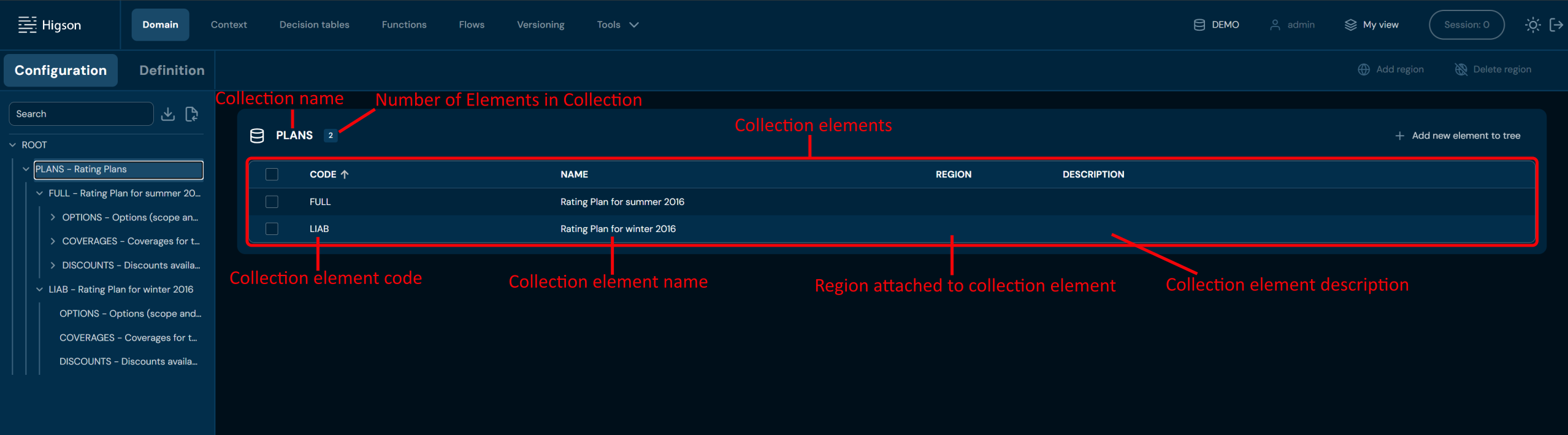Screen dimensions: 1568x435
Task: Click the file export icon beside Search
Action: click(x=192, y=114)
